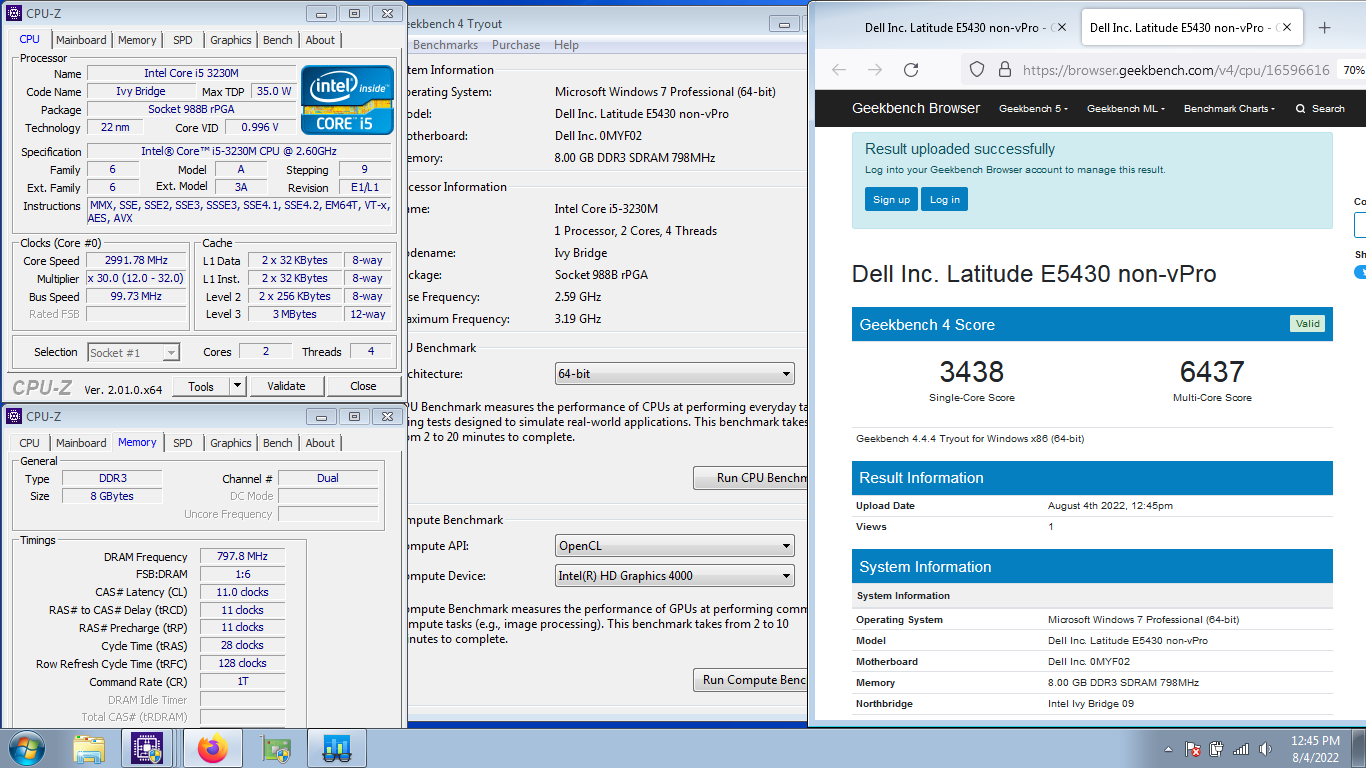Click Run CPU Benchmark button

coord(750,478)
